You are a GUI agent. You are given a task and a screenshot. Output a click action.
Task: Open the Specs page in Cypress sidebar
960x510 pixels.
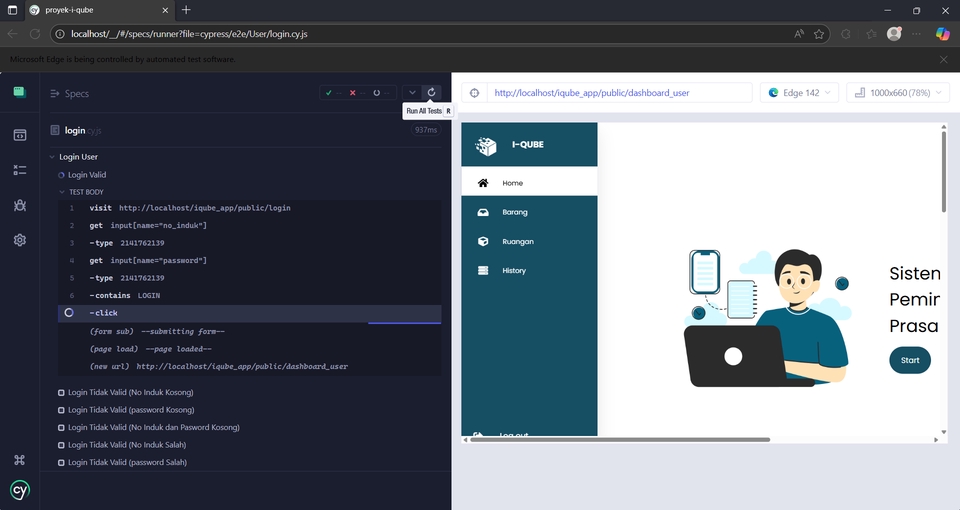coord(19,135)
